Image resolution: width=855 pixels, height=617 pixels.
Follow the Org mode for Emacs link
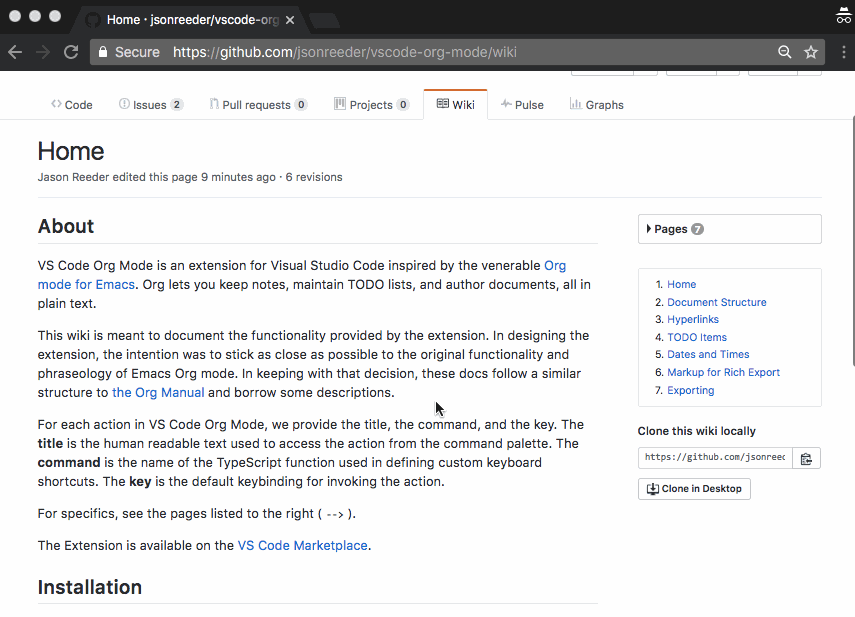(86, 285)
